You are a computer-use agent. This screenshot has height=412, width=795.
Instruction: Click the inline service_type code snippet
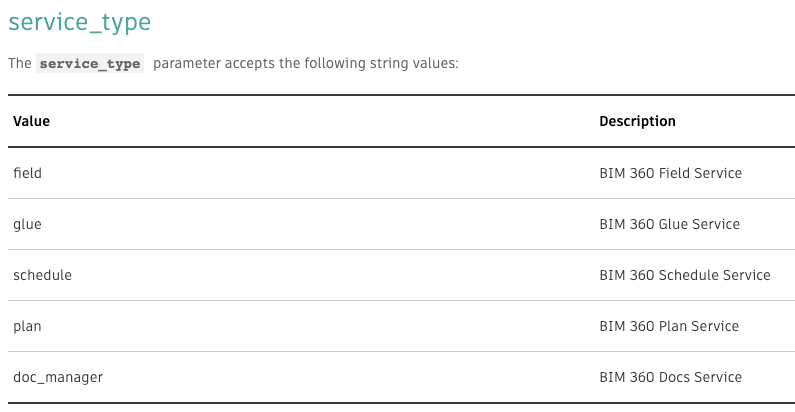[x=90, y=64]
